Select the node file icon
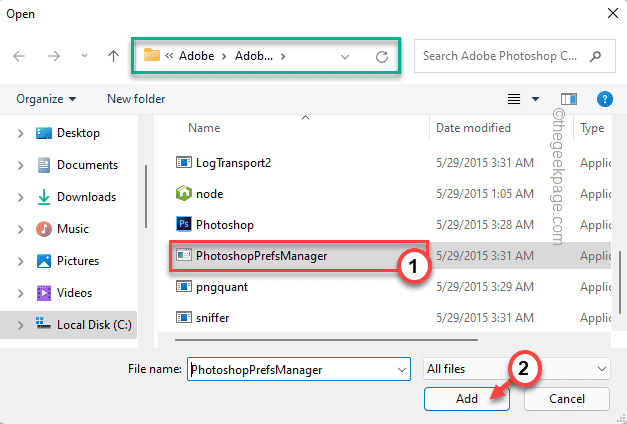Image resolution: width=627 pixels, height=424 pixels. pyautogui.click(x=183, y=193)
